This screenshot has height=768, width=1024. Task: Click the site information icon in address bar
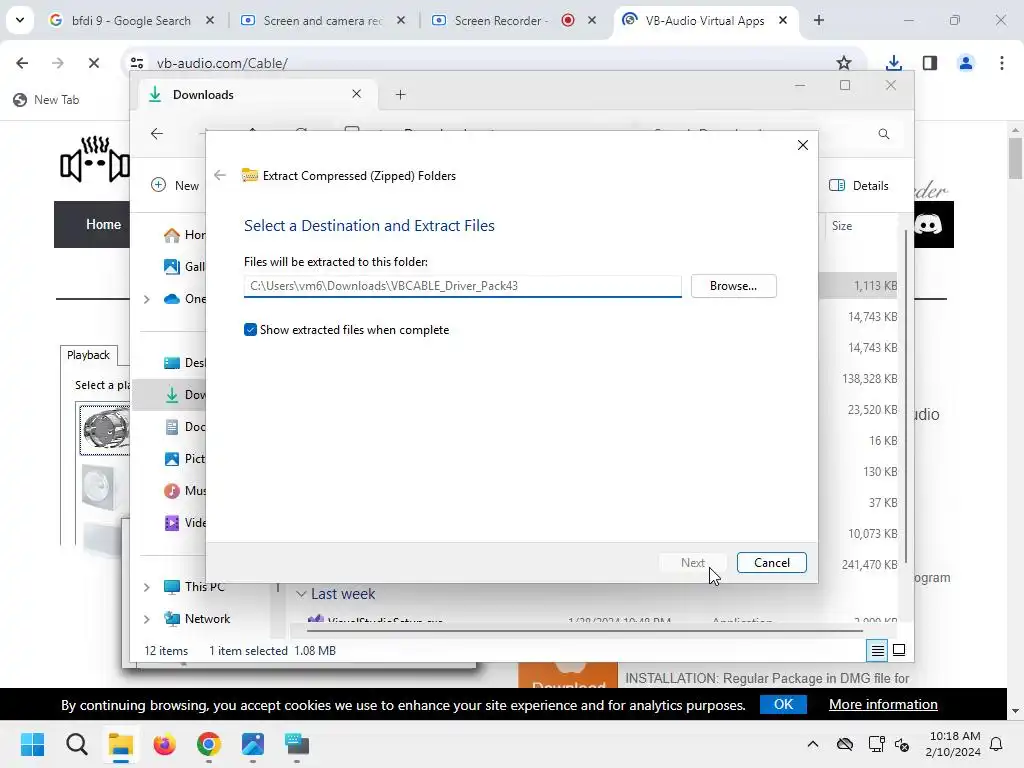point(137,63)
